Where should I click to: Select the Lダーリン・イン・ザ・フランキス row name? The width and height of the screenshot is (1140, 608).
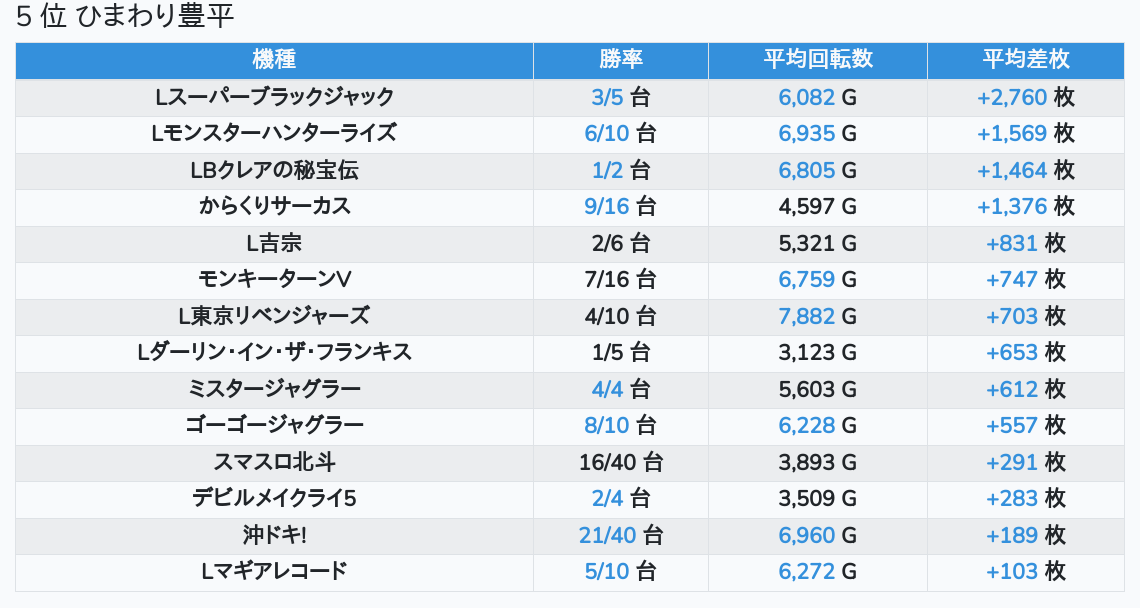[x=274, y=353]
